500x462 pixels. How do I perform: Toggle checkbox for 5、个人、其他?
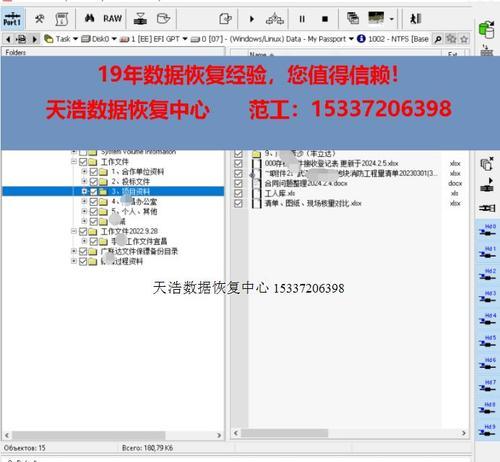tap(94, 211)
